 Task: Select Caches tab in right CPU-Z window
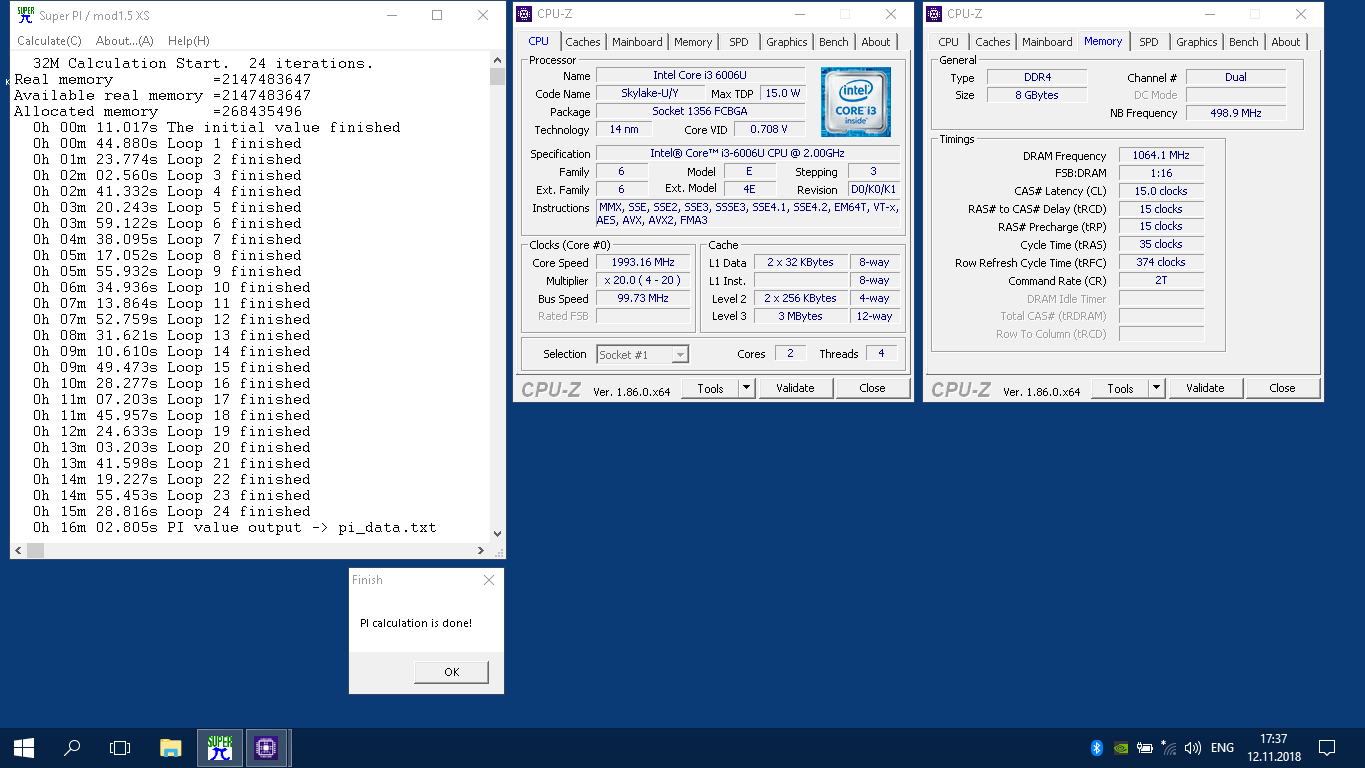(992, 42)
